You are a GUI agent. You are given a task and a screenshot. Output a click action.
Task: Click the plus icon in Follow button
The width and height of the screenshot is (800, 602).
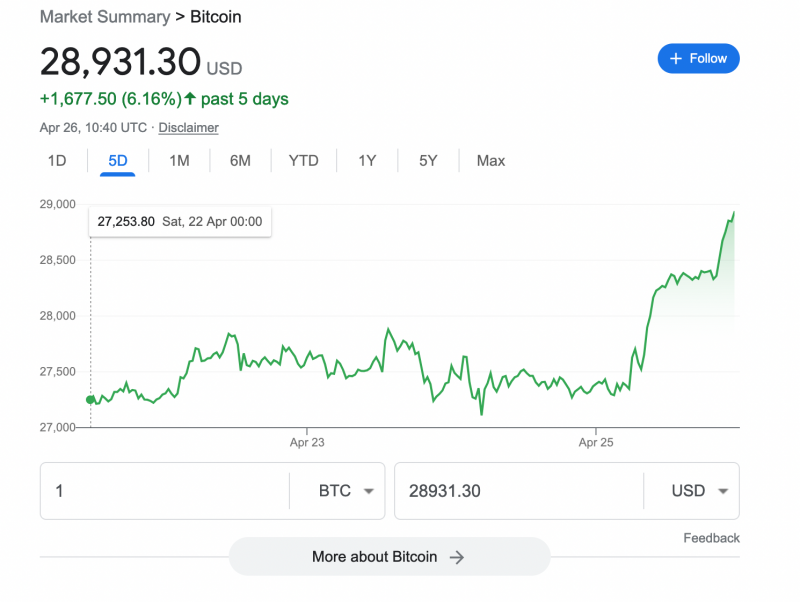pyautogui.click(x=676, y=59)
